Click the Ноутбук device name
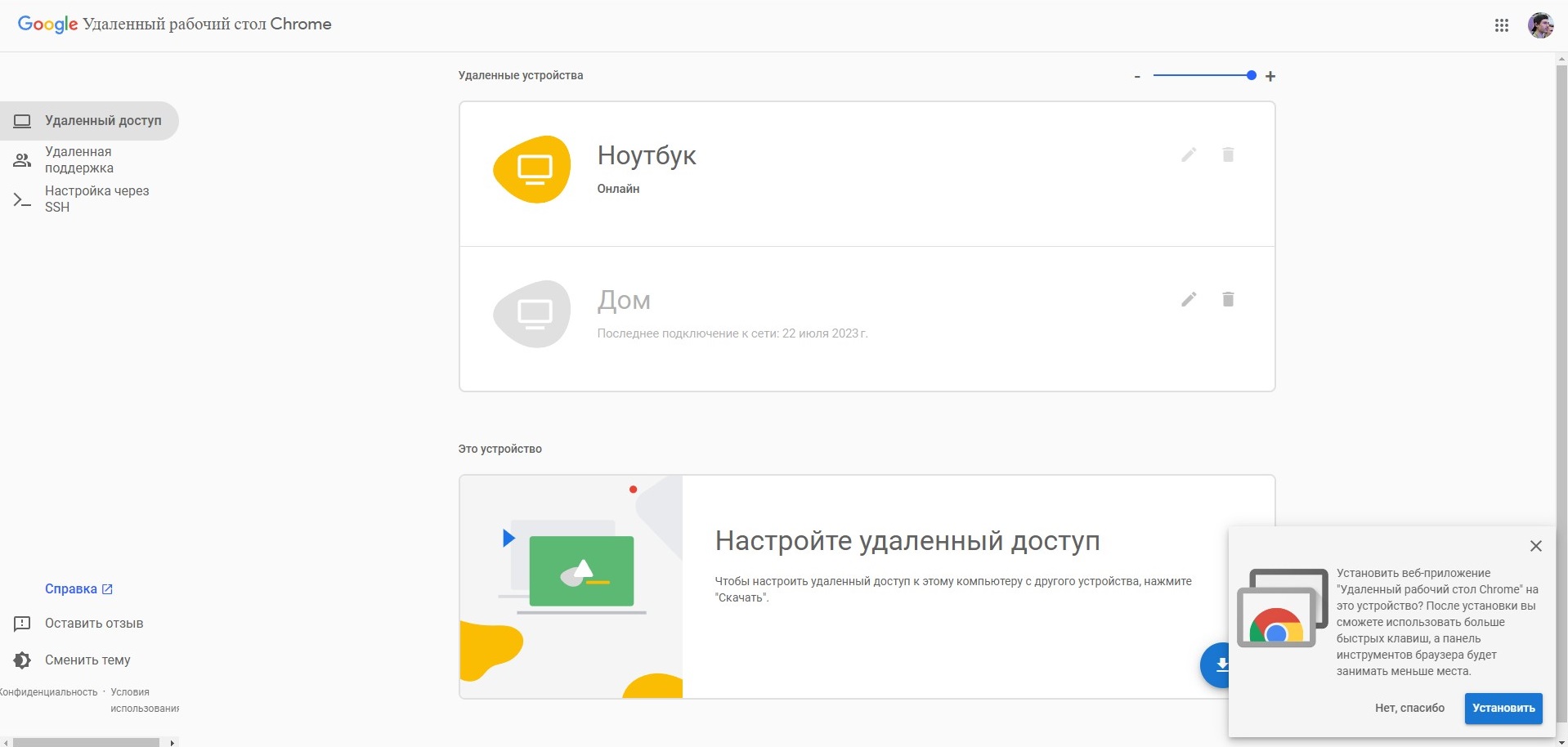 647,155
